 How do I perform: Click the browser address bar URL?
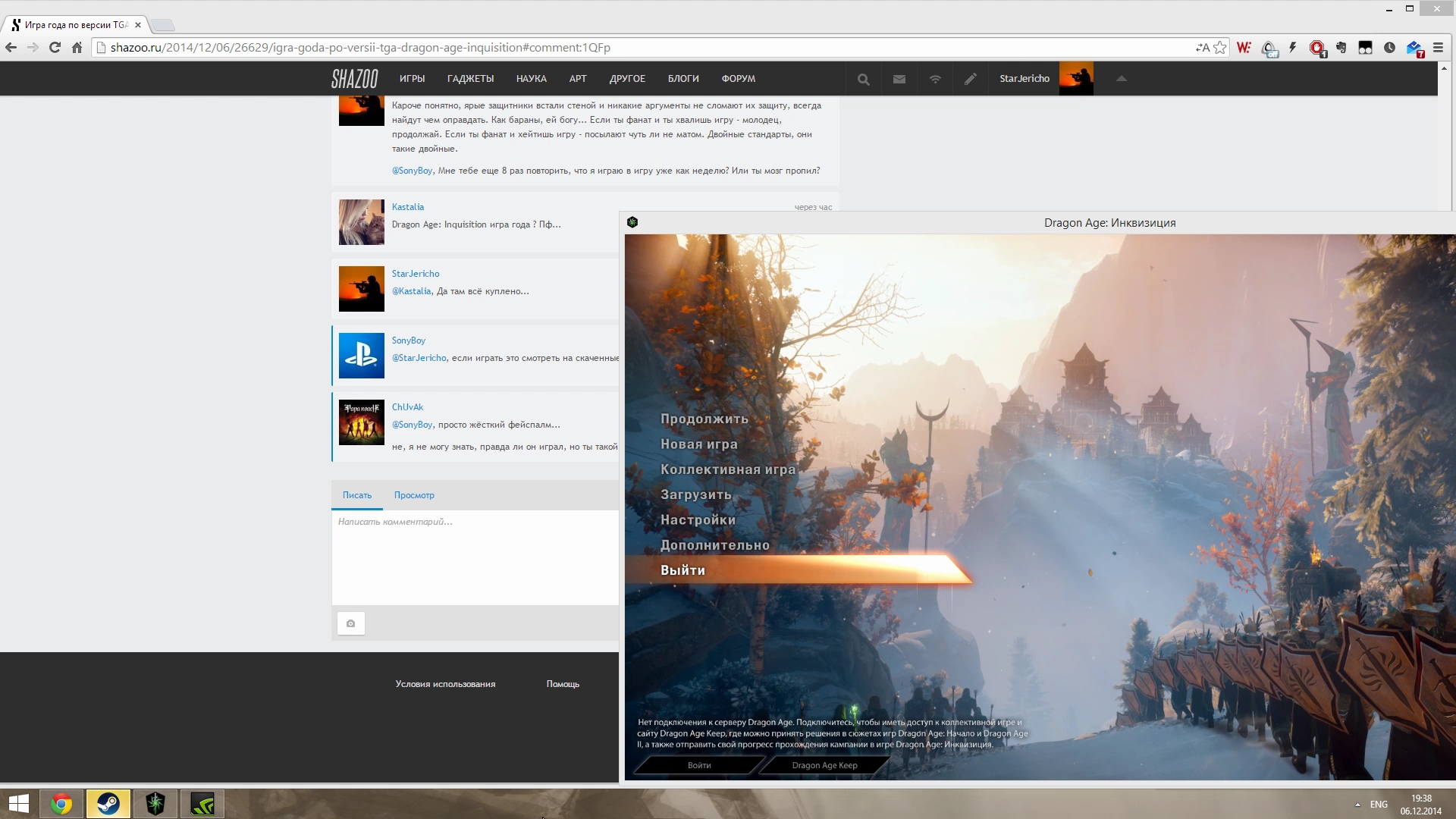[x=360, y=47]
